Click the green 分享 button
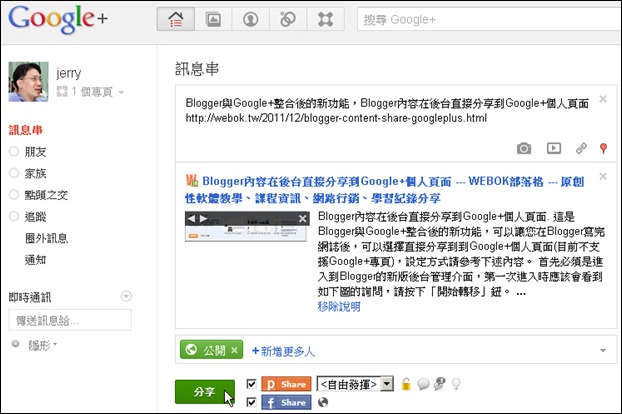 [x=205, y=392]
